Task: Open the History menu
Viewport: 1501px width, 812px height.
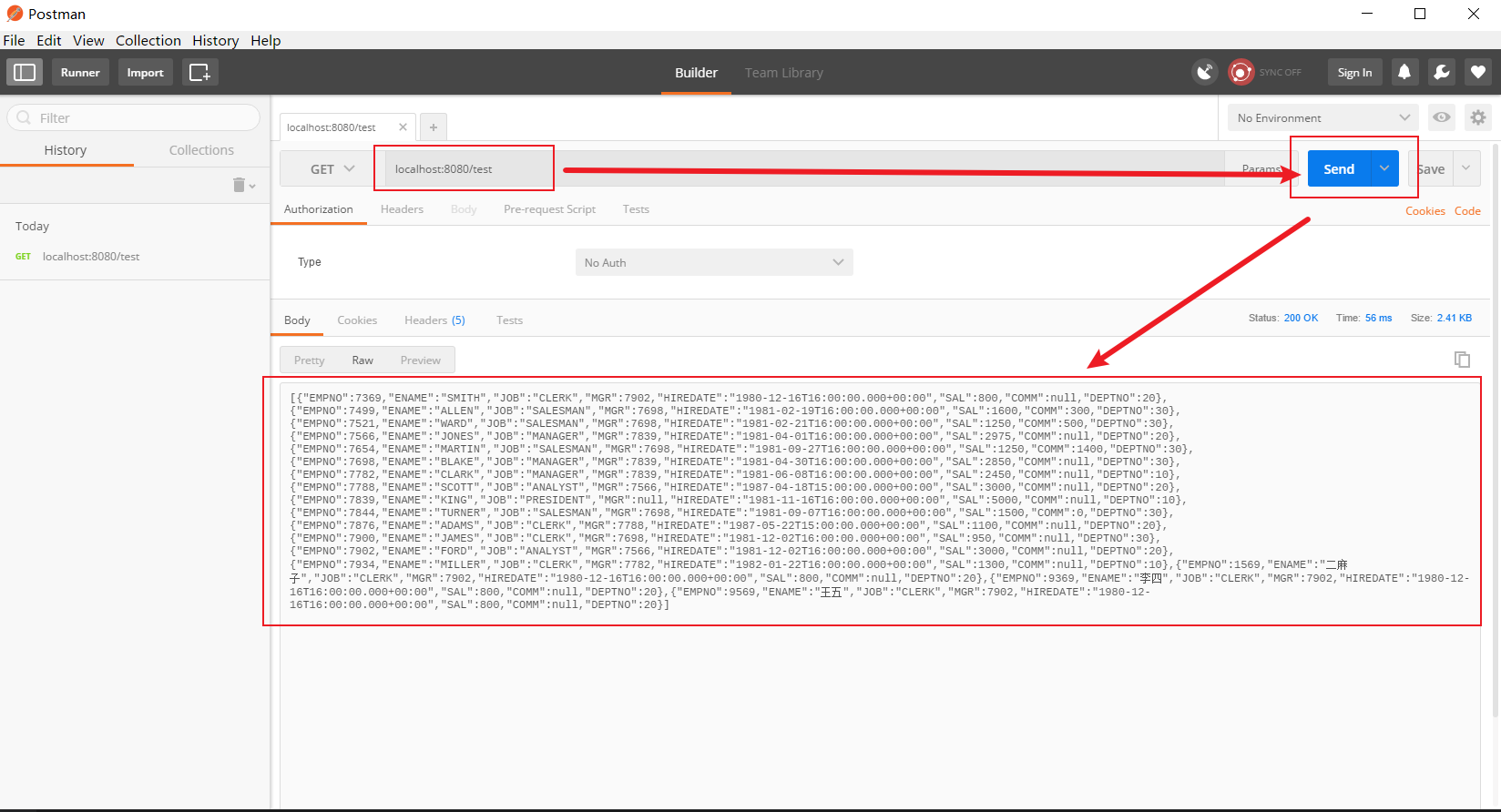Action: click(215, 40)
